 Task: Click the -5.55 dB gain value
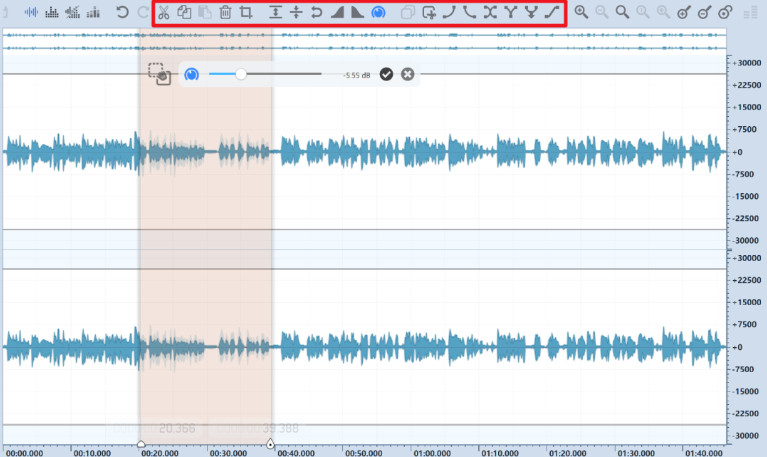(357, 75)
